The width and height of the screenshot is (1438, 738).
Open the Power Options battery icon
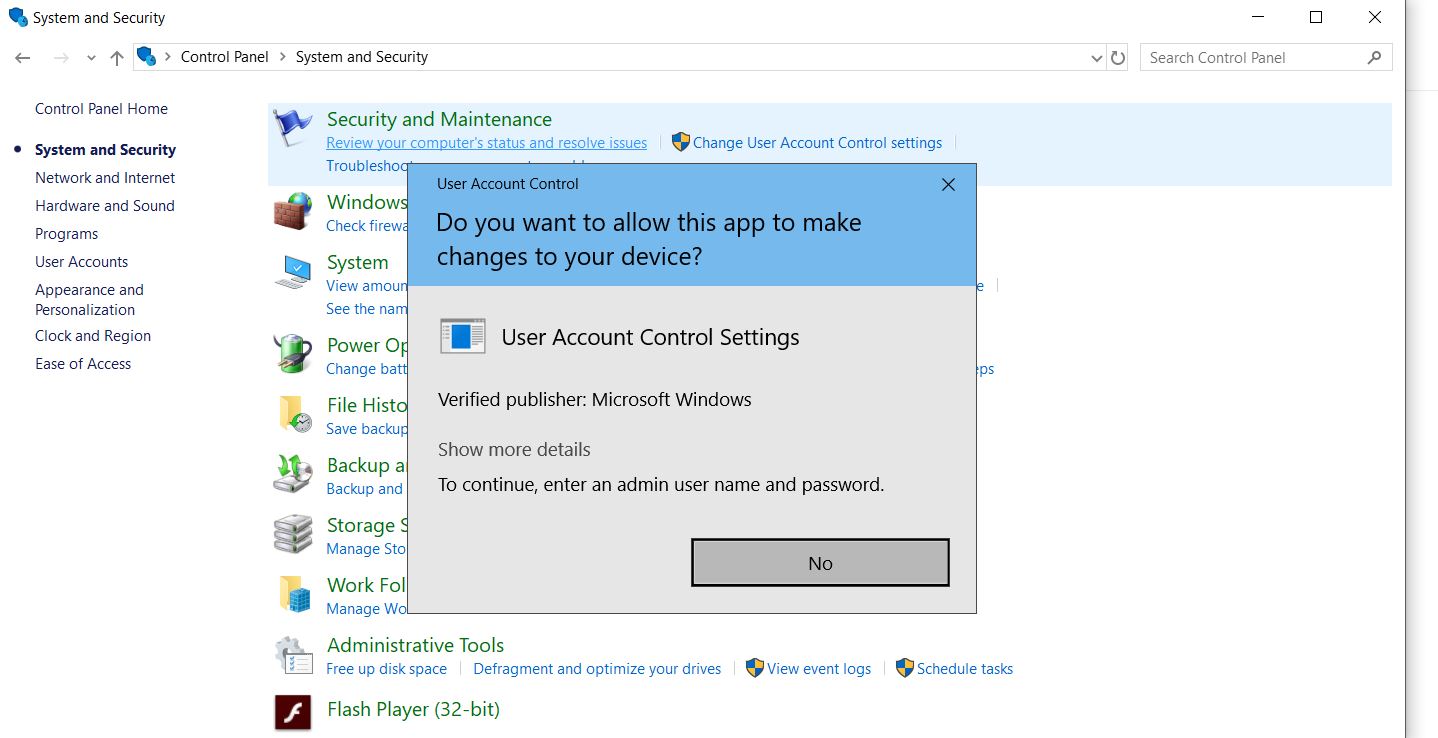tap(293, 354)
